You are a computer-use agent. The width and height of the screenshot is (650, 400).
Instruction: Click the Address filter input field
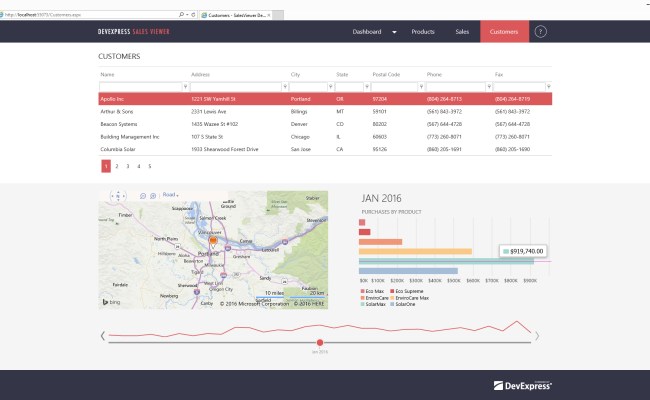[236, 87]
